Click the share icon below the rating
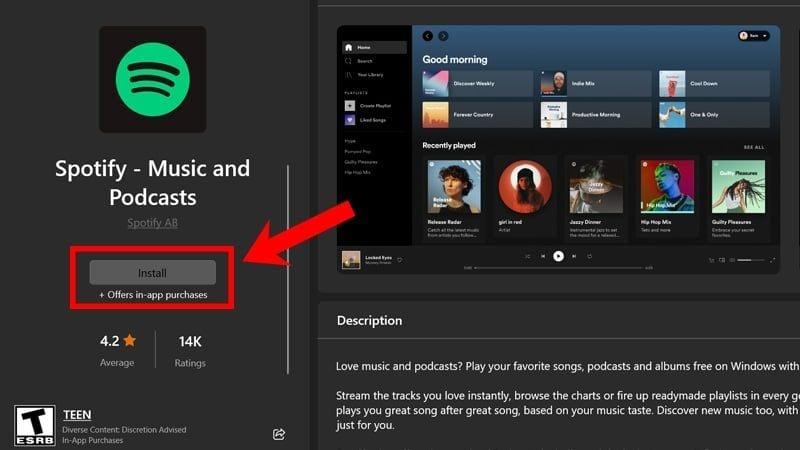This screenshot has height=450, width=800. (x=279, y=434)
